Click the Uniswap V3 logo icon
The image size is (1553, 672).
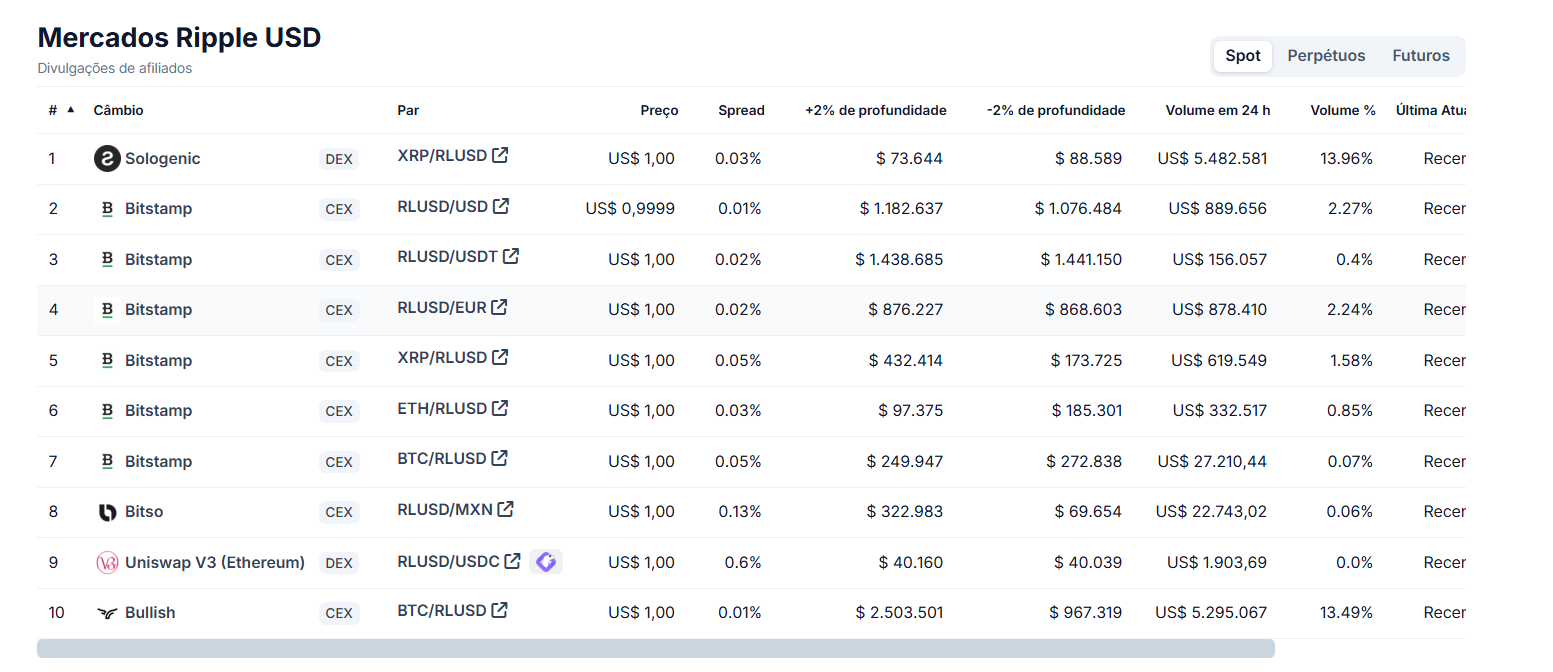pyautogui.click(x=107, y=562)
